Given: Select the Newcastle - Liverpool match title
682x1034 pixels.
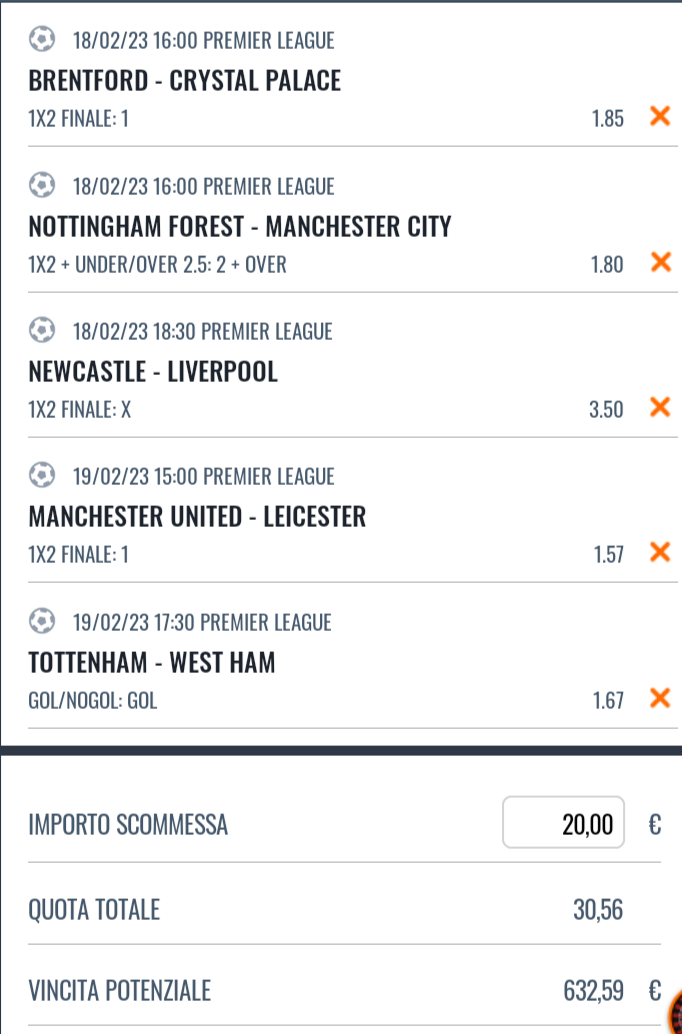Looking at the screenshot, I should 153,372.
